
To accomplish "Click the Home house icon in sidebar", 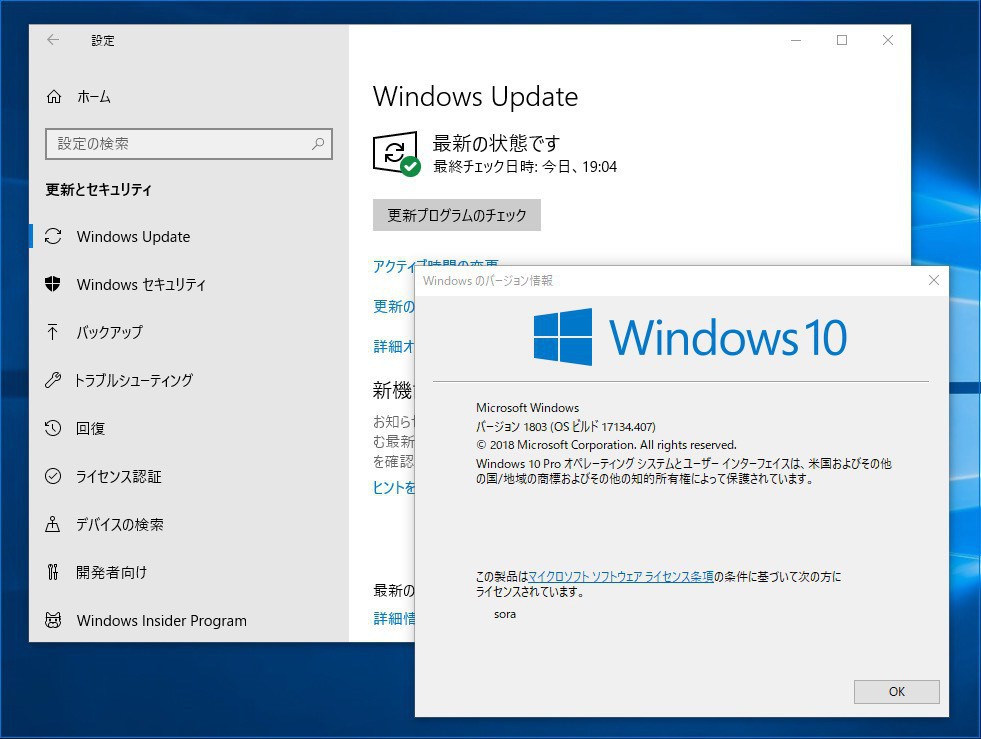I will [54, 96].
